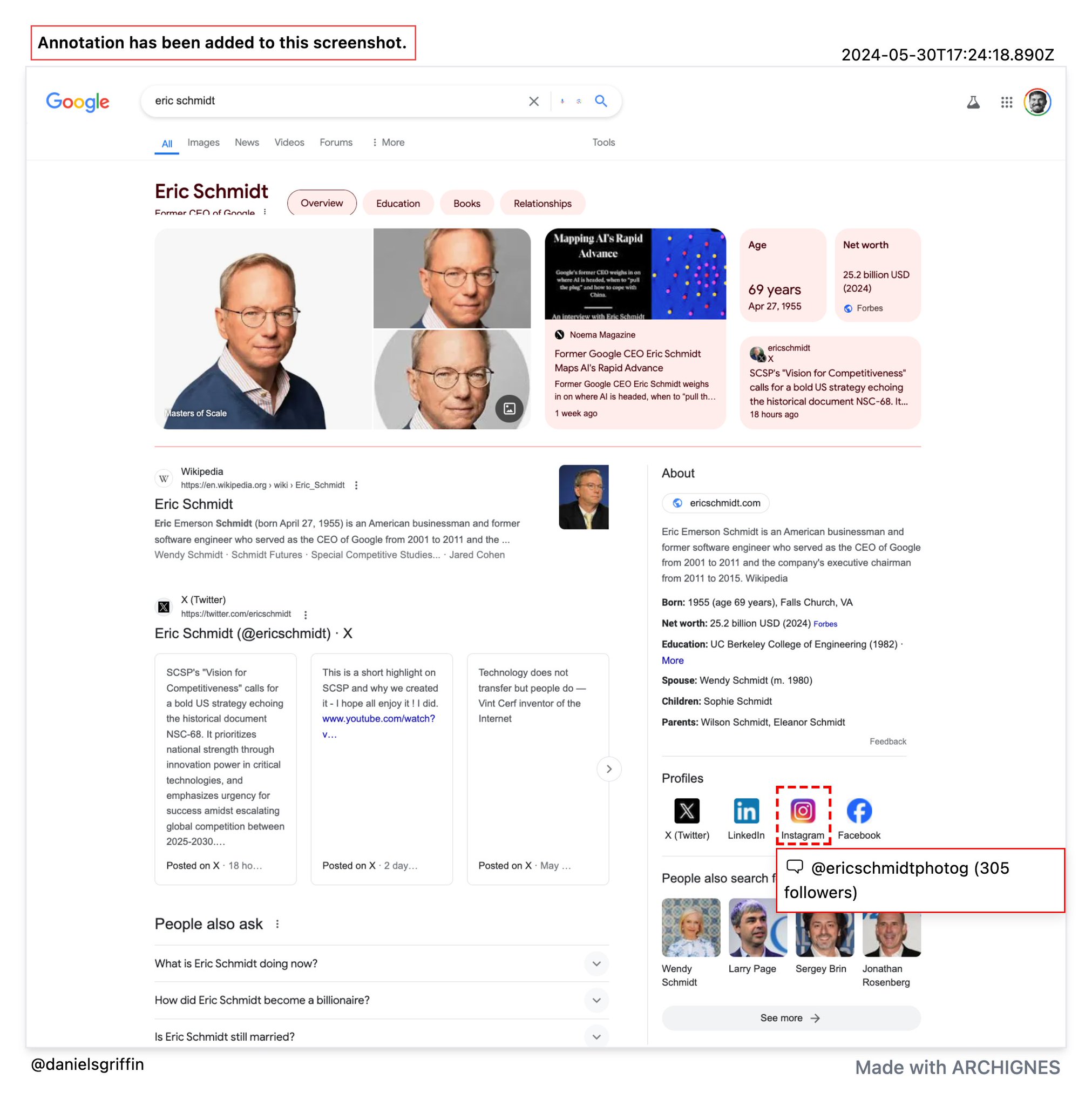The width and height of the screenshot is (1092, 1106).
Task: Start voice search with microphone icon
Action: pos(562,102)
